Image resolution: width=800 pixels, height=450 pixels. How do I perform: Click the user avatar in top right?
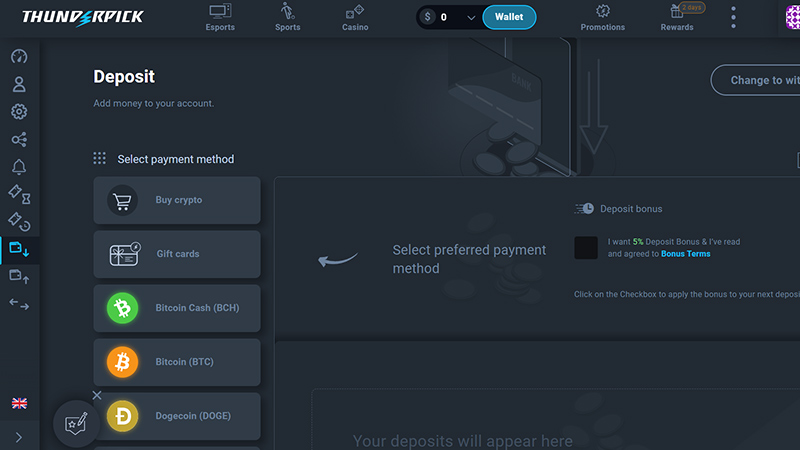pyautogui.click(x=793, y=18)
